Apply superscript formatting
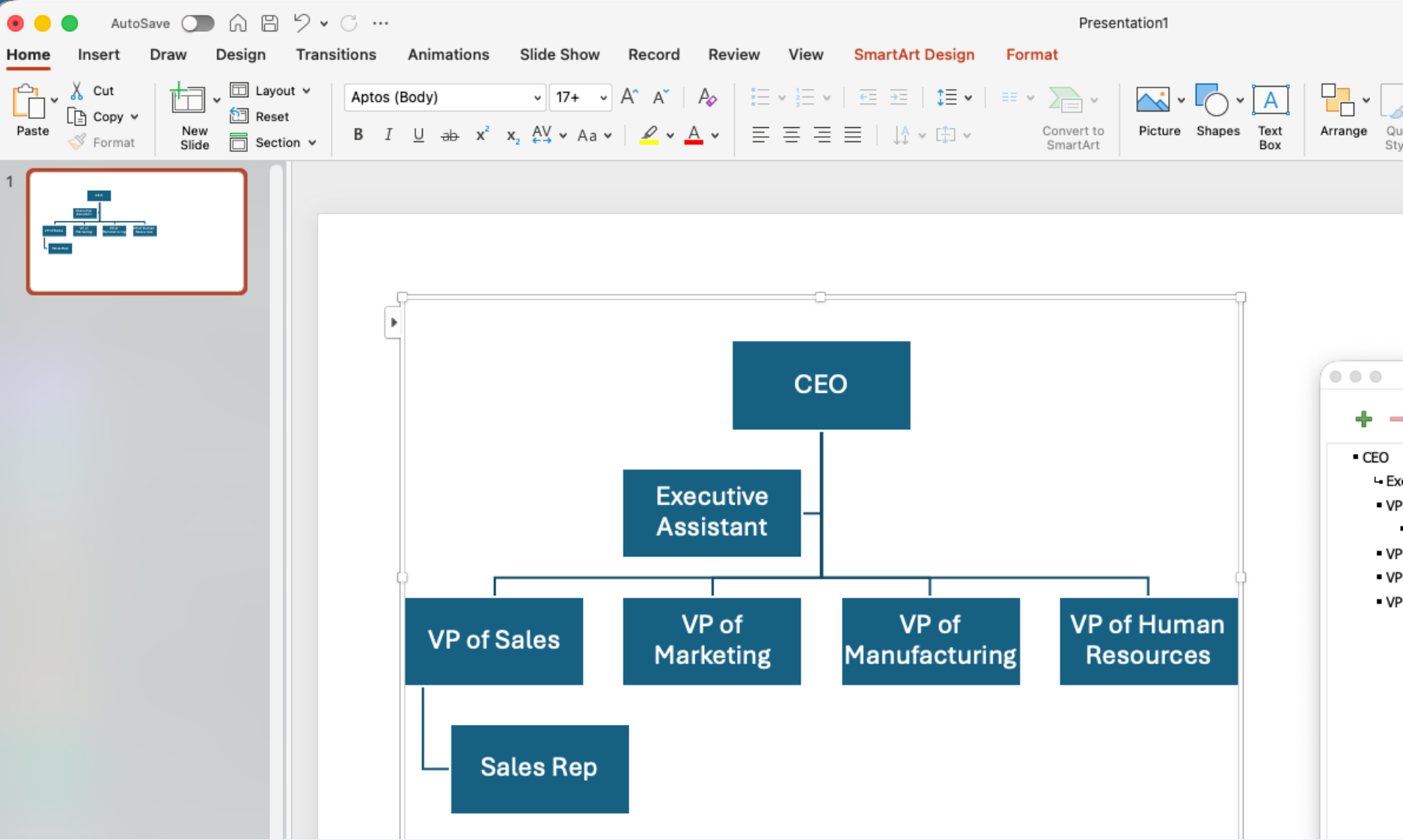This screenshot has height=840, width=1403. click(x=482, y=135)
